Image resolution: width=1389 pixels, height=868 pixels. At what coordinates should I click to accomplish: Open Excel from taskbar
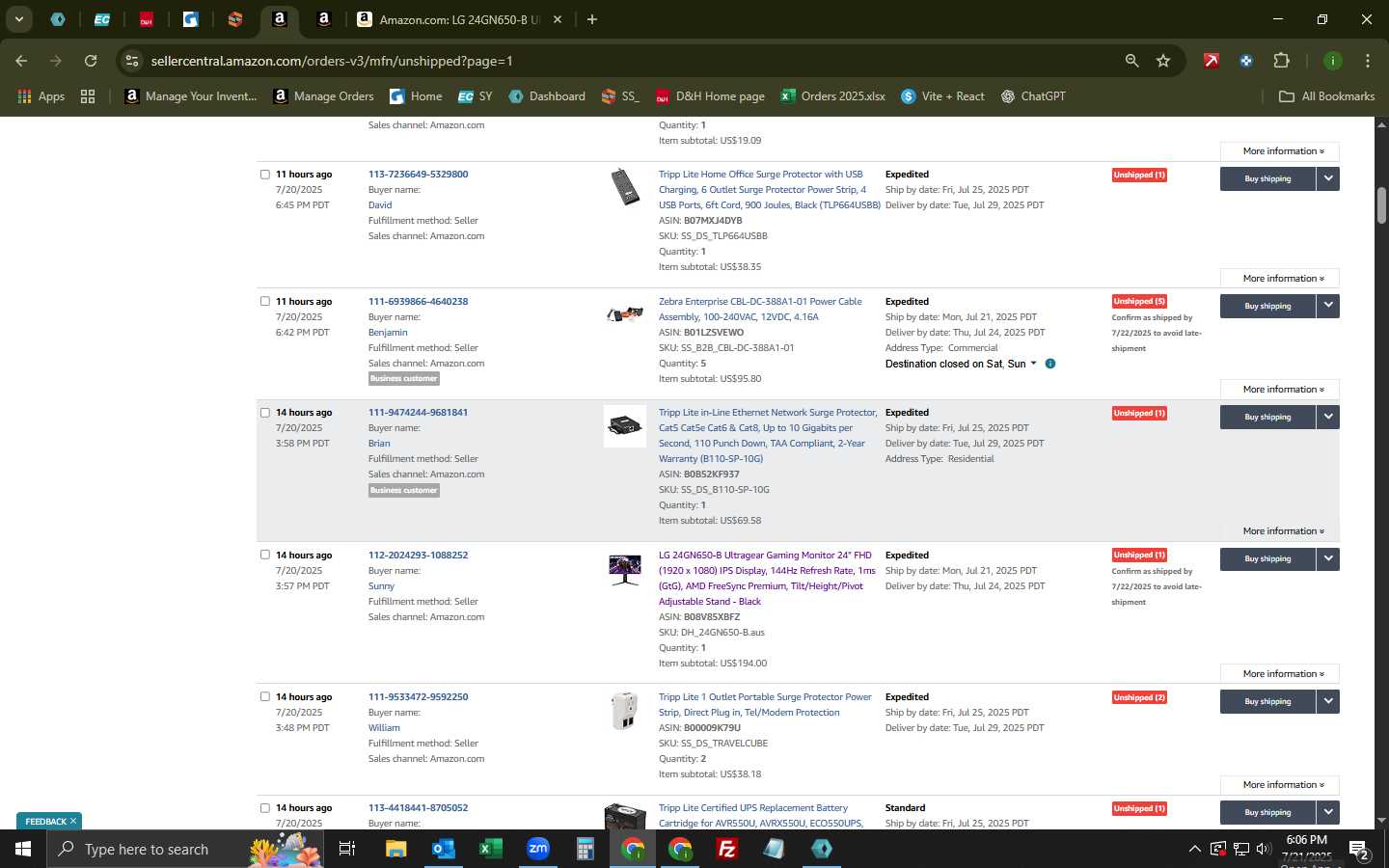491,849
